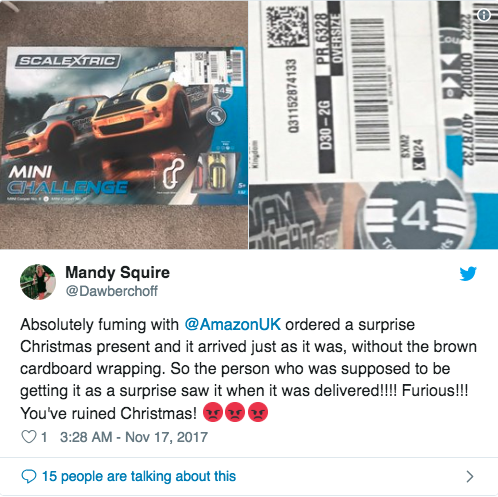This screenshot has width=498, height=497.
Task: Click the Mandy Squire display name
Action: point(118,272)
